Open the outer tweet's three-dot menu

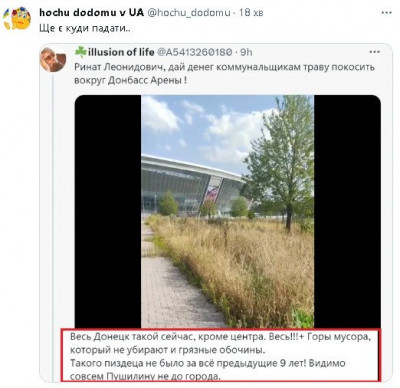click(387, 13)
